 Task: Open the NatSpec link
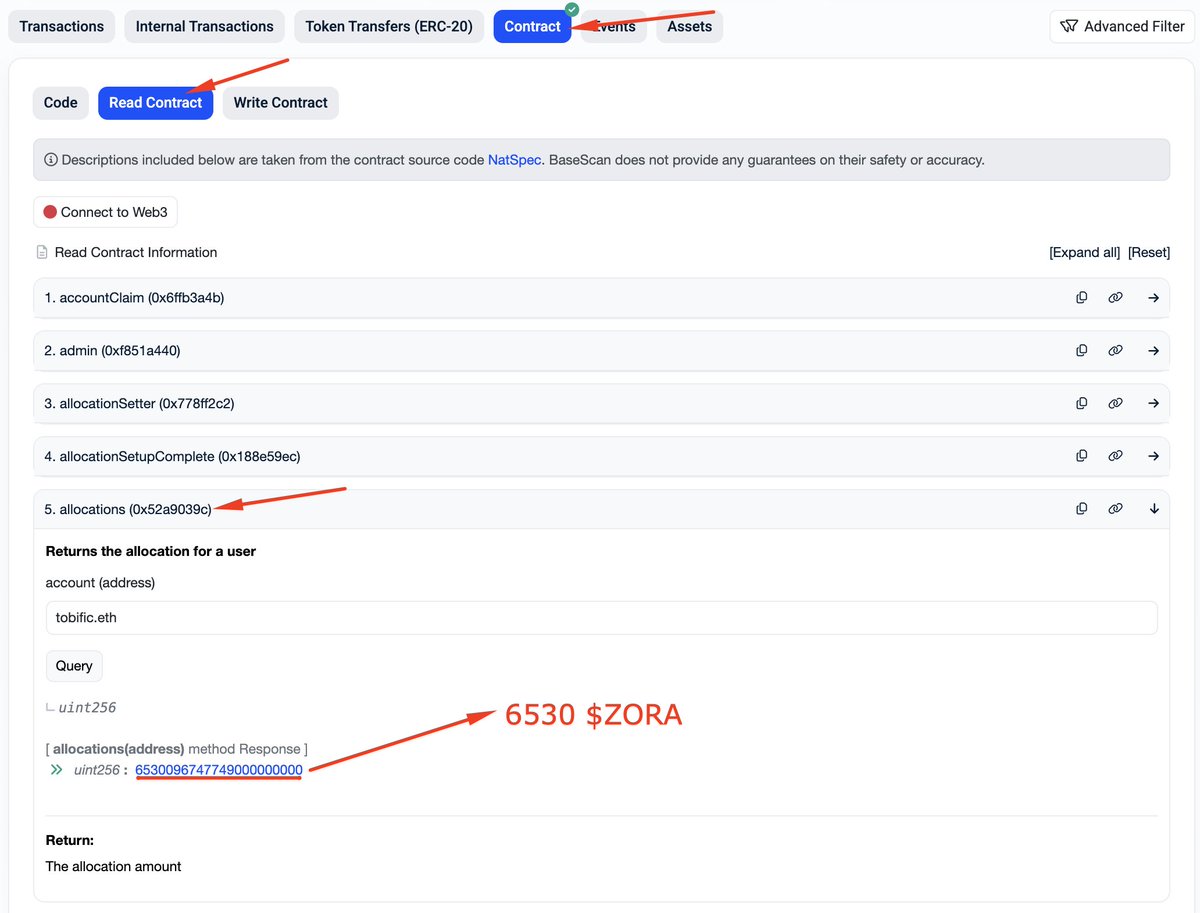click(514, 160)
